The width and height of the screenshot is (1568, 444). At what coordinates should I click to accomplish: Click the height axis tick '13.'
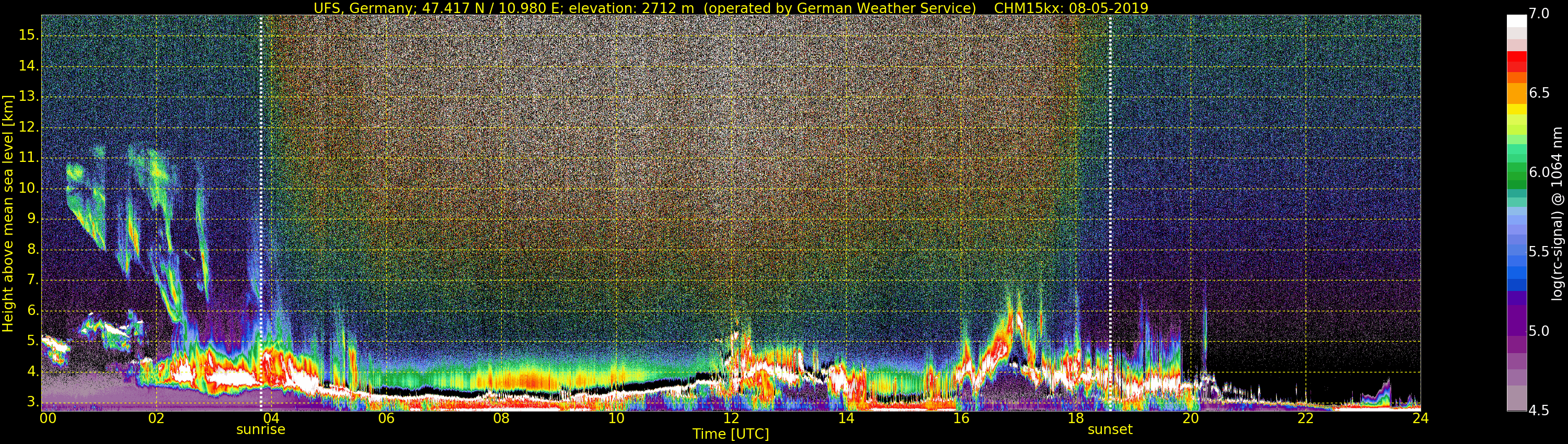[29, 97]
